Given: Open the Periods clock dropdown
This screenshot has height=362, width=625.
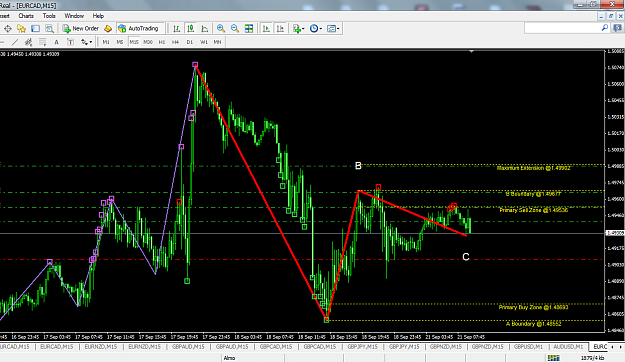Looking at the screenshot, I should click(x=316, y=29).
